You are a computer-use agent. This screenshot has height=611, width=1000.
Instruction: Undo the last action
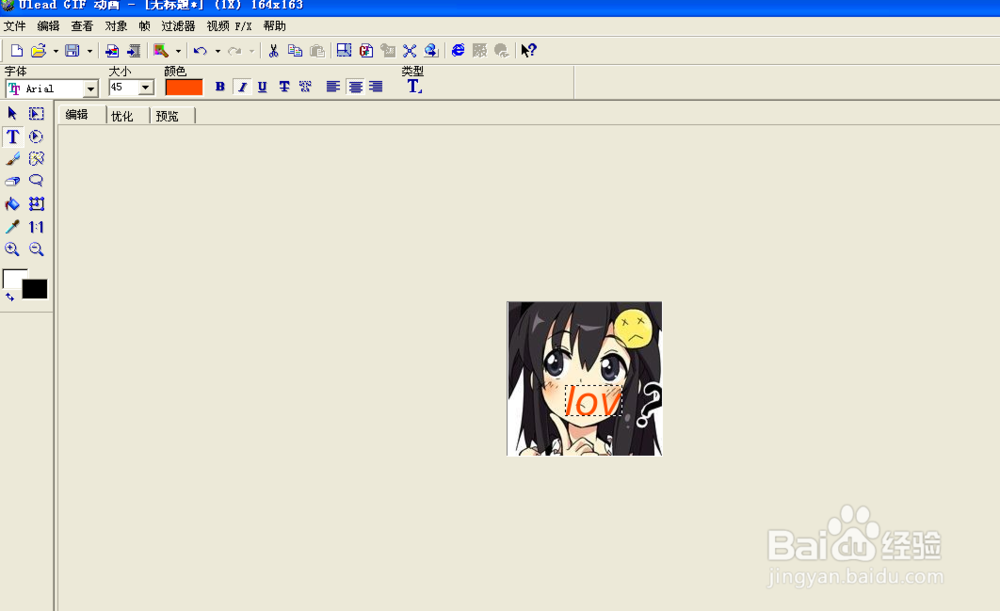click(x=200, y=50)
